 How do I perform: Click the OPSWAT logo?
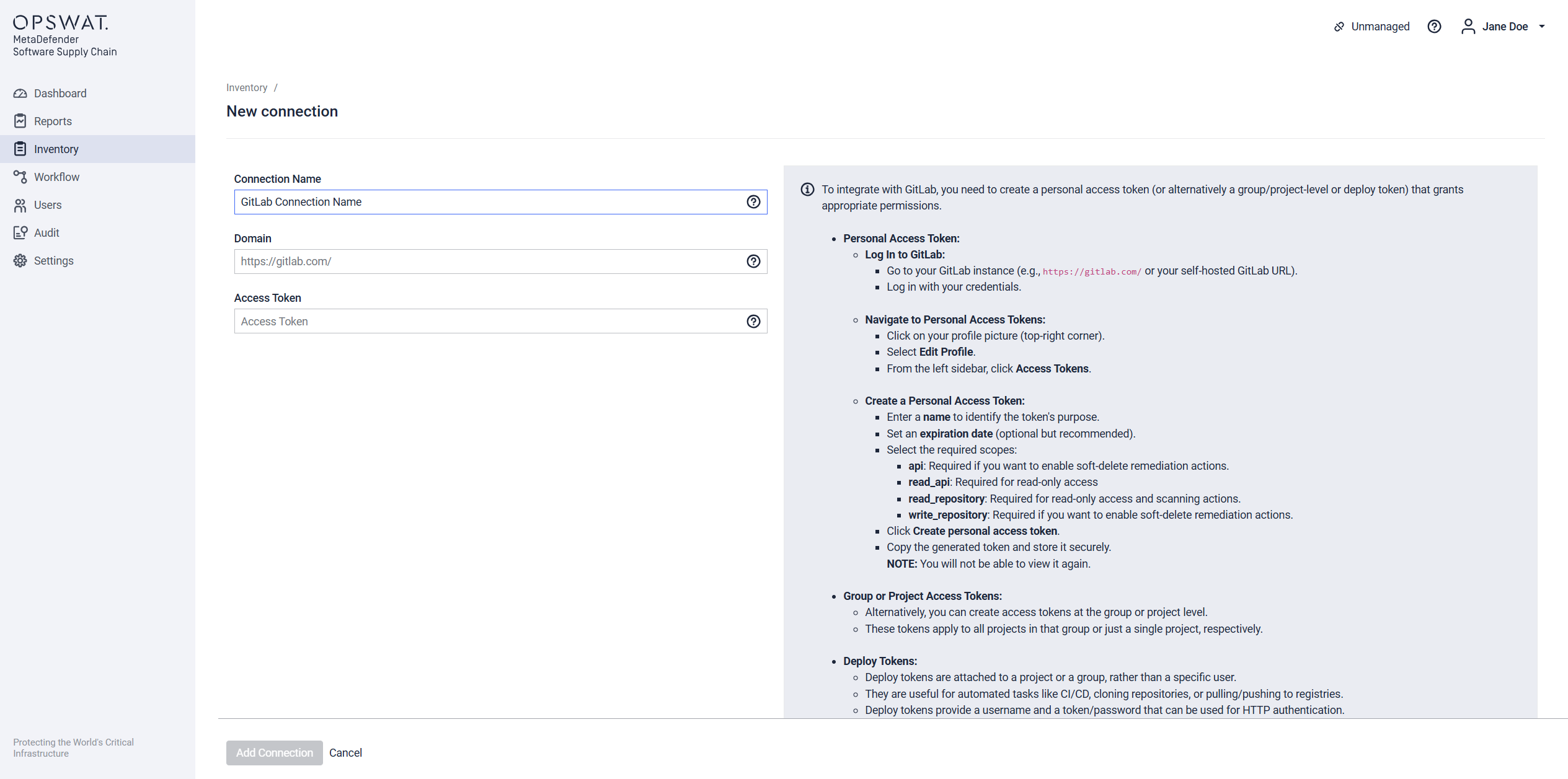61,23
